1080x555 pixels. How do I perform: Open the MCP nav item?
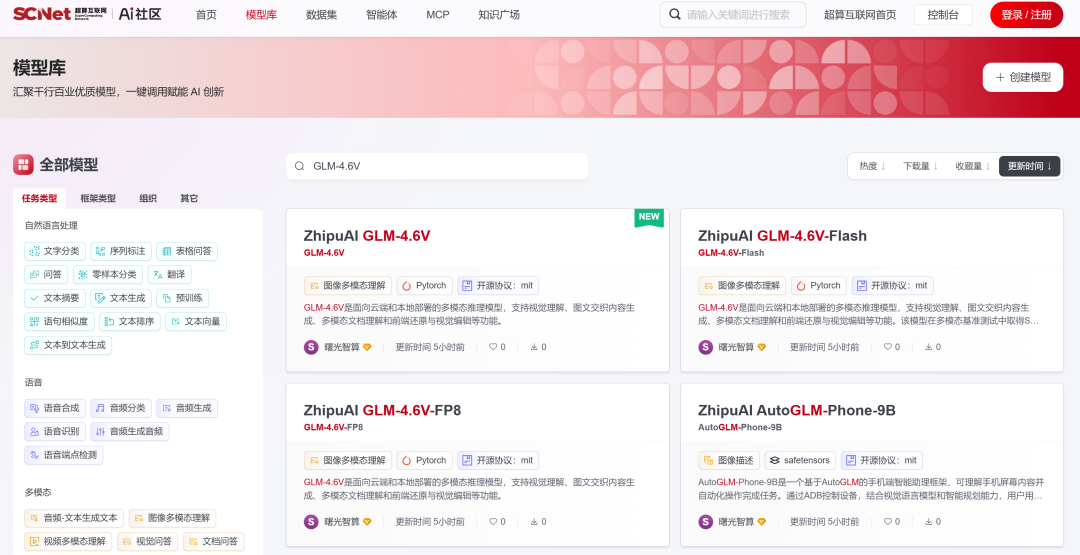[437, 14]
